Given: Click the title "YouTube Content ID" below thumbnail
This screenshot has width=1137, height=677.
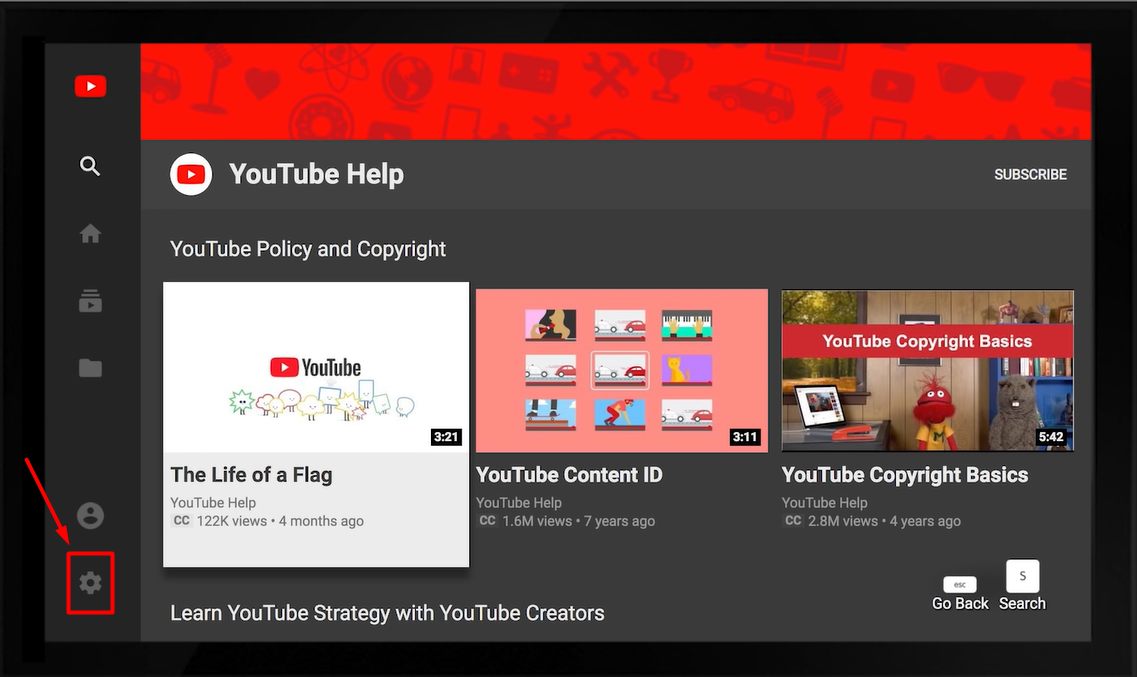Looking at the screenshot, I should coord(569,475).
